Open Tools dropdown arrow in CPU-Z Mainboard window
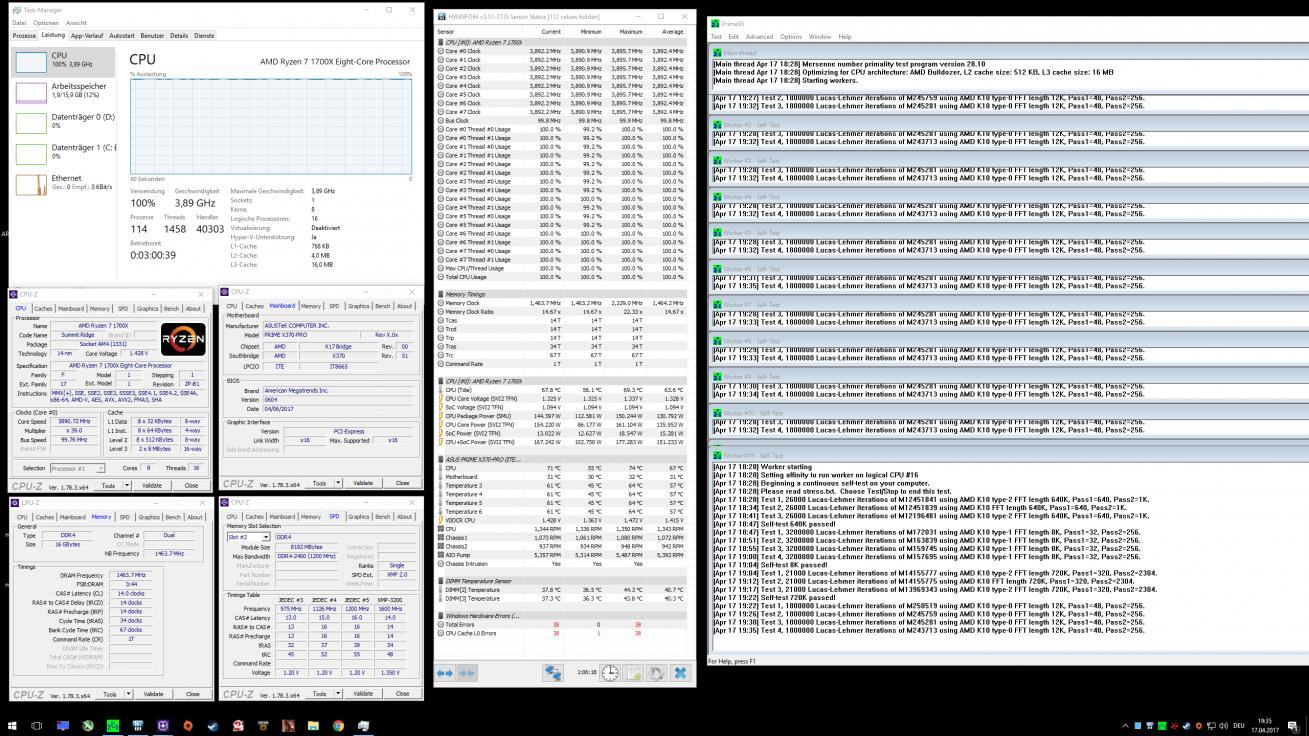Viewport: 1309px width, 736px height. (336, 483)
